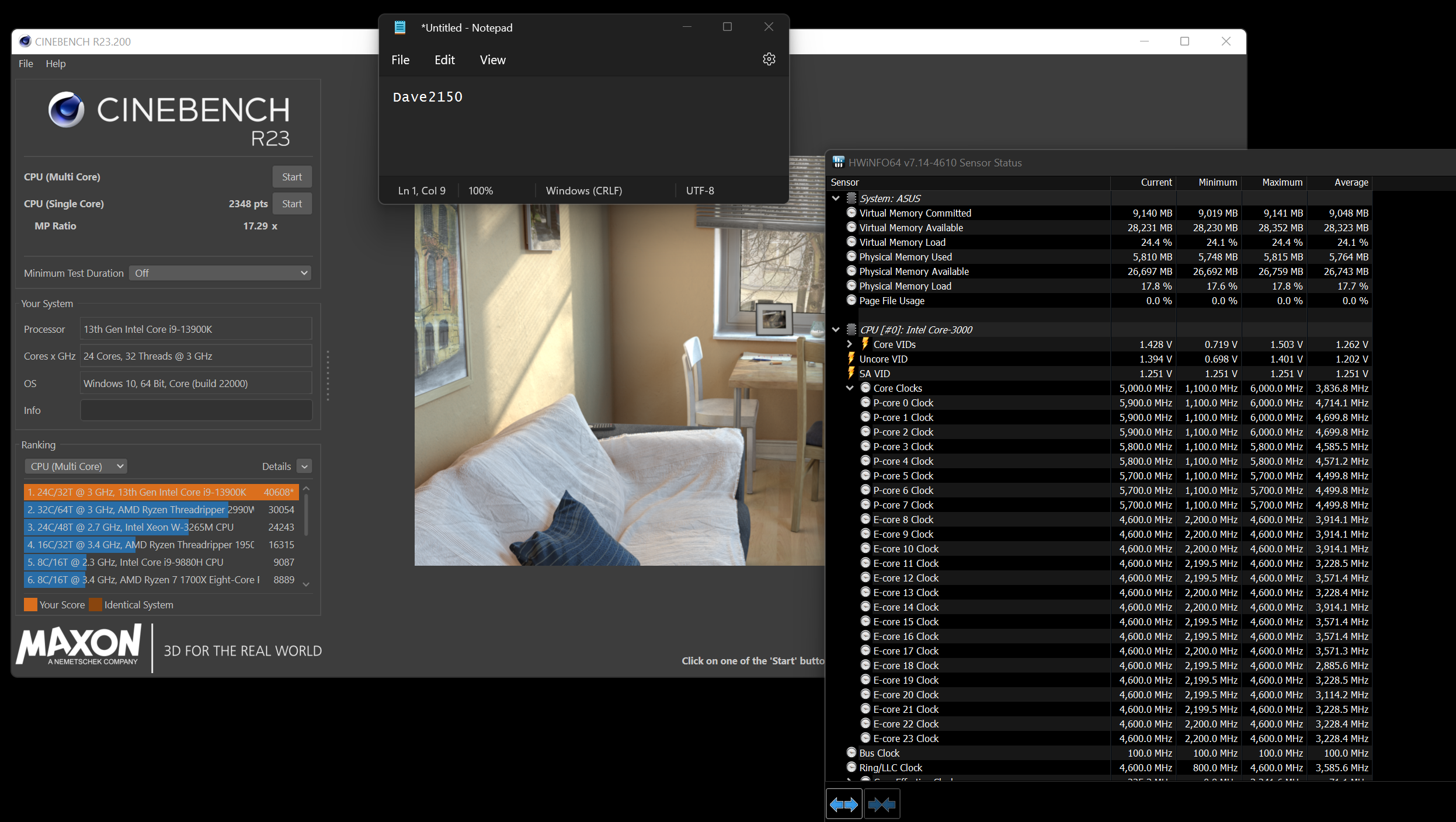Click the Ring/LLC Clock sensor icon
Image resolution: width=1456 pixels, height=822 pixels.
click(x=852, y=767)
